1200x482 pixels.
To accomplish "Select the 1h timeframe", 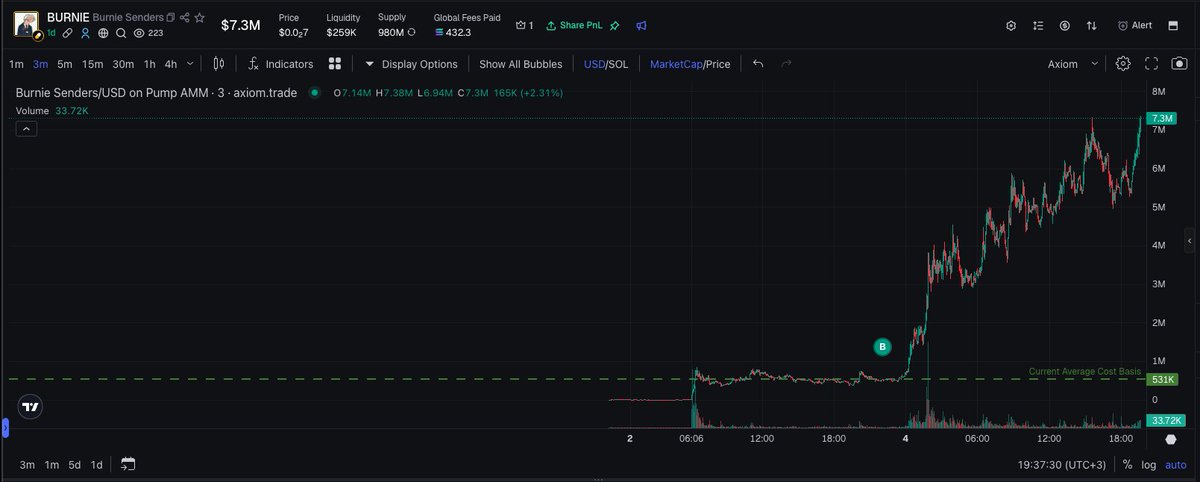I will tap(150, 64).
